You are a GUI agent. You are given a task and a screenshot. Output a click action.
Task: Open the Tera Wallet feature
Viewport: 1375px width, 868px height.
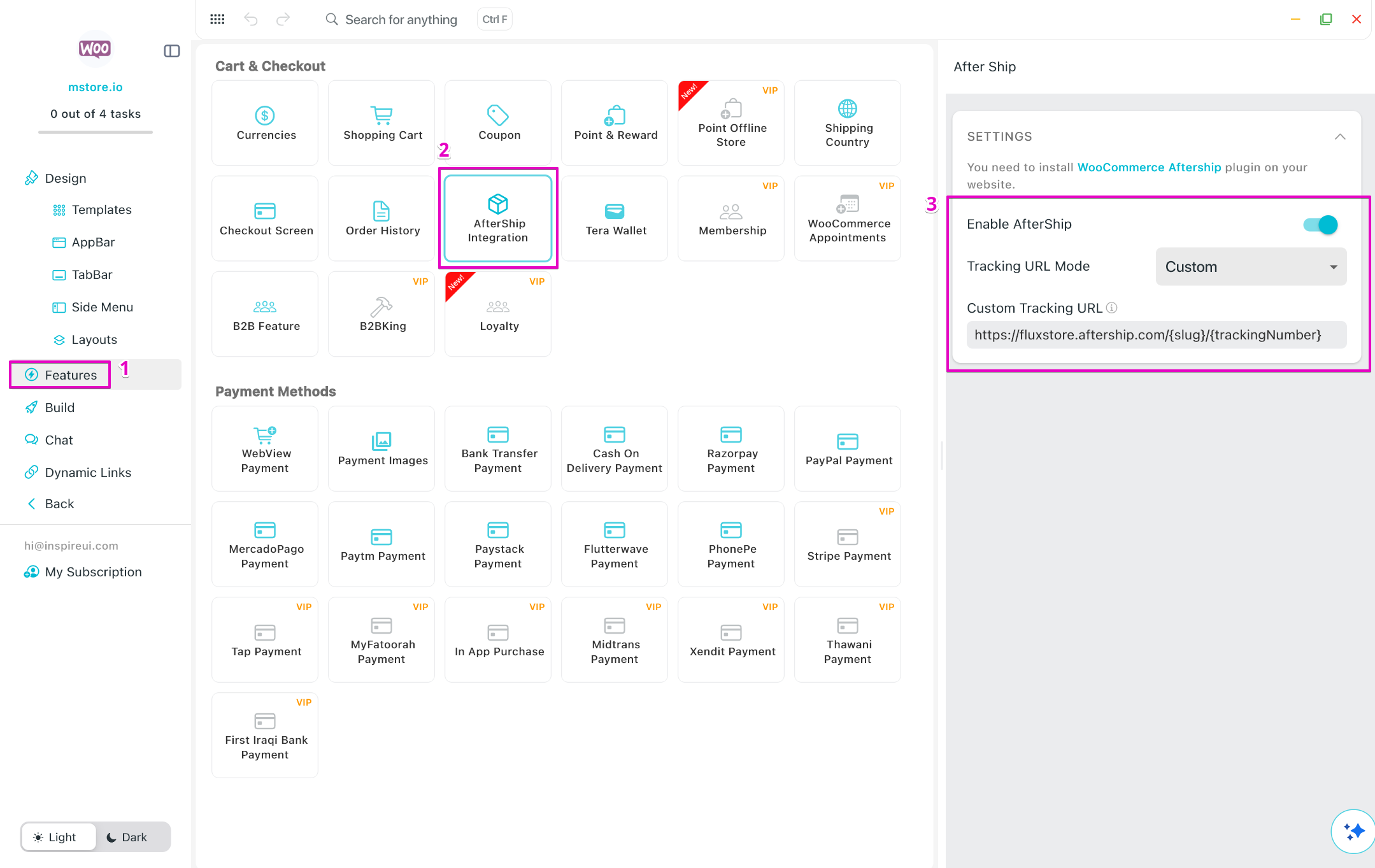coord(615,218)
